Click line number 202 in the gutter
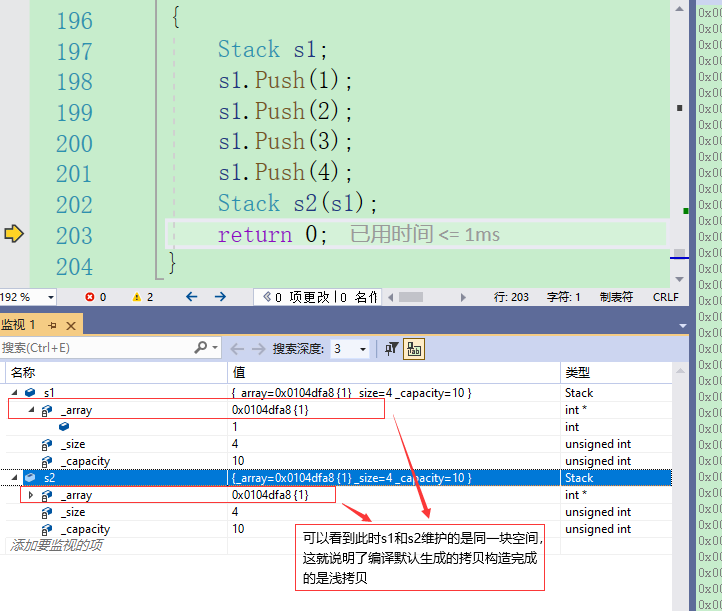Image resolution: width=722 pixels, height=611 pixels. pyautogui.click(x=74, y=204)
